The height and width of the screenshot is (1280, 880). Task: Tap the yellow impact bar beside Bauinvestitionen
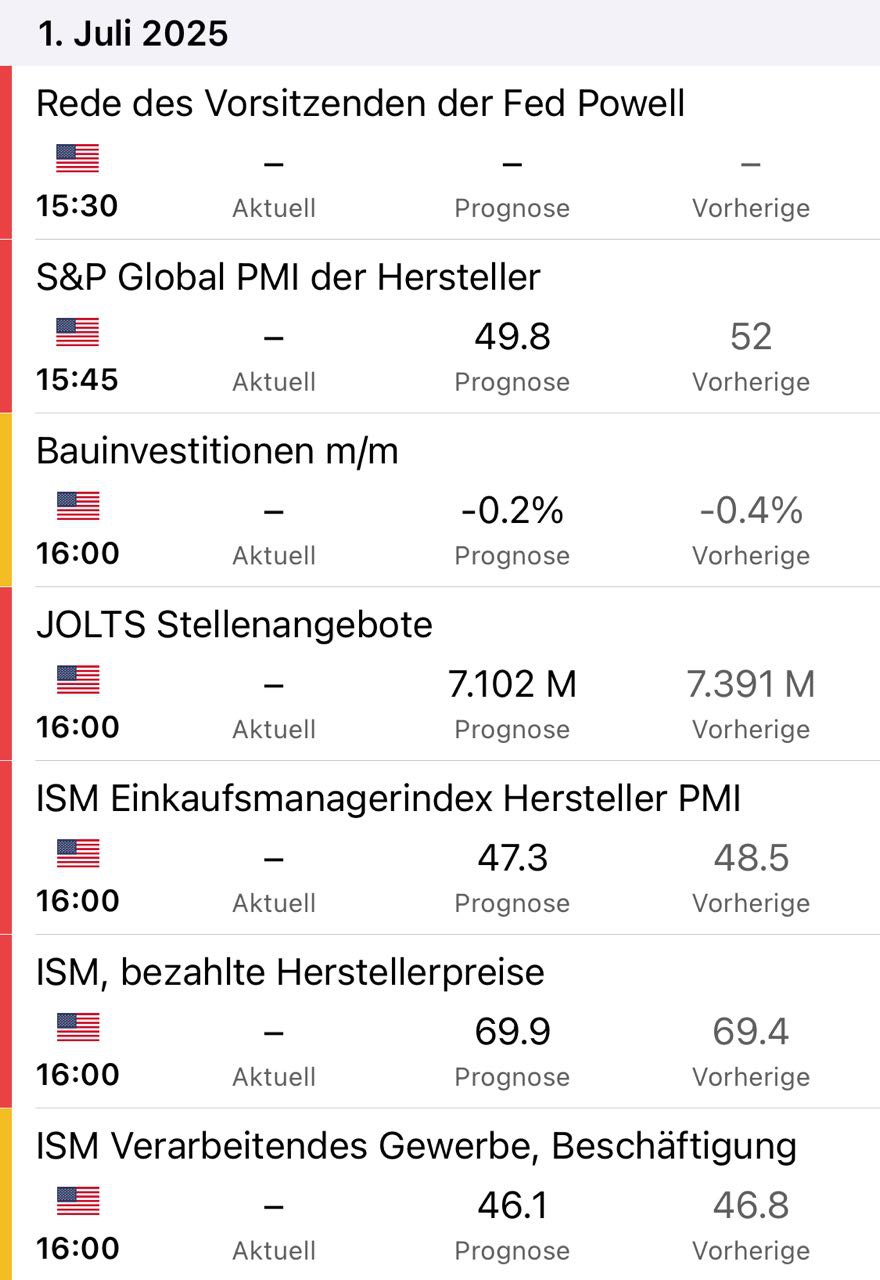(x=5, y=499)
